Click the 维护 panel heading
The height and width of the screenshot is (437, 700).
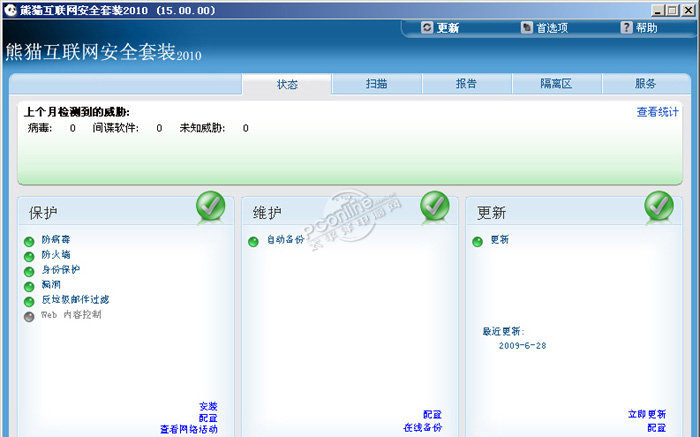click(267, 213)
